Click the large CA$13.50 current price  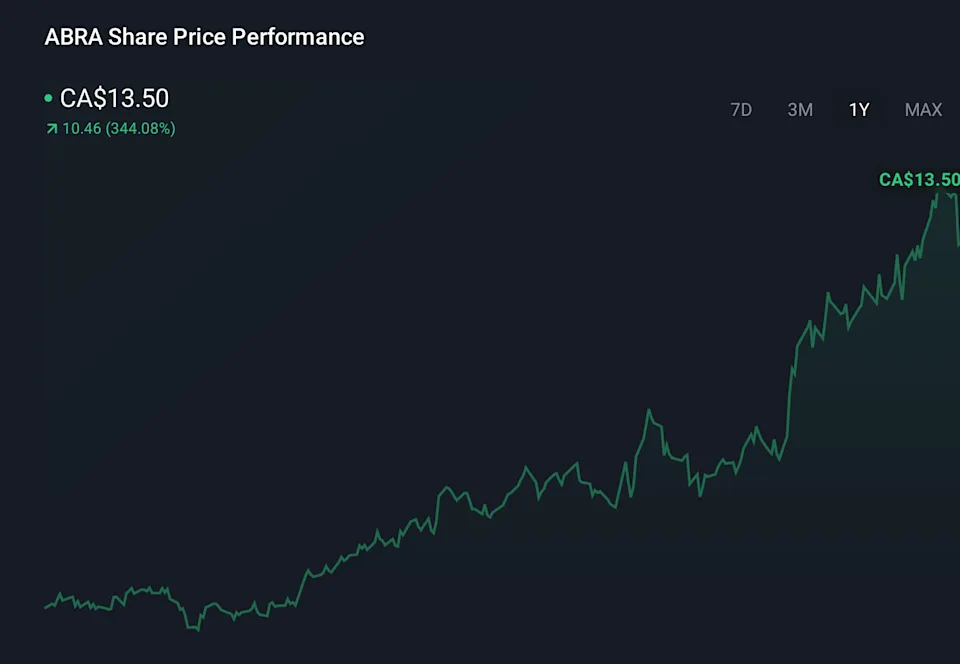[115, 98]
